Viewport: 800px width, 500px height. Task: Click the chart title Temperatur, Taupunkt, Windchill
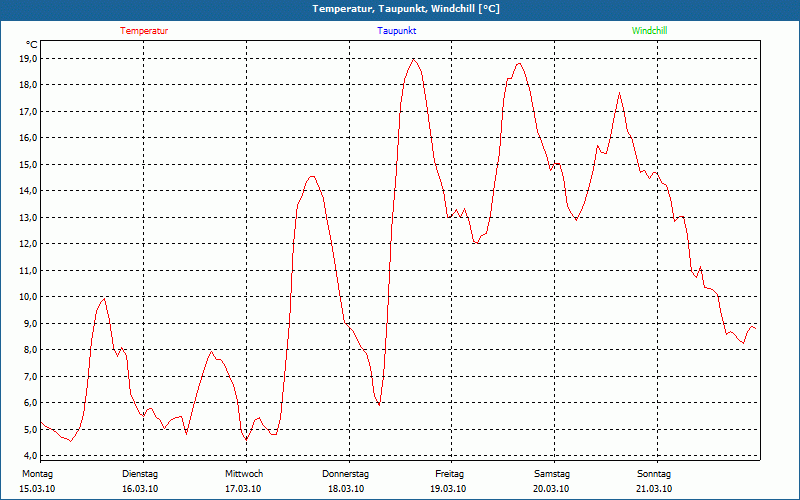(406, 9)
